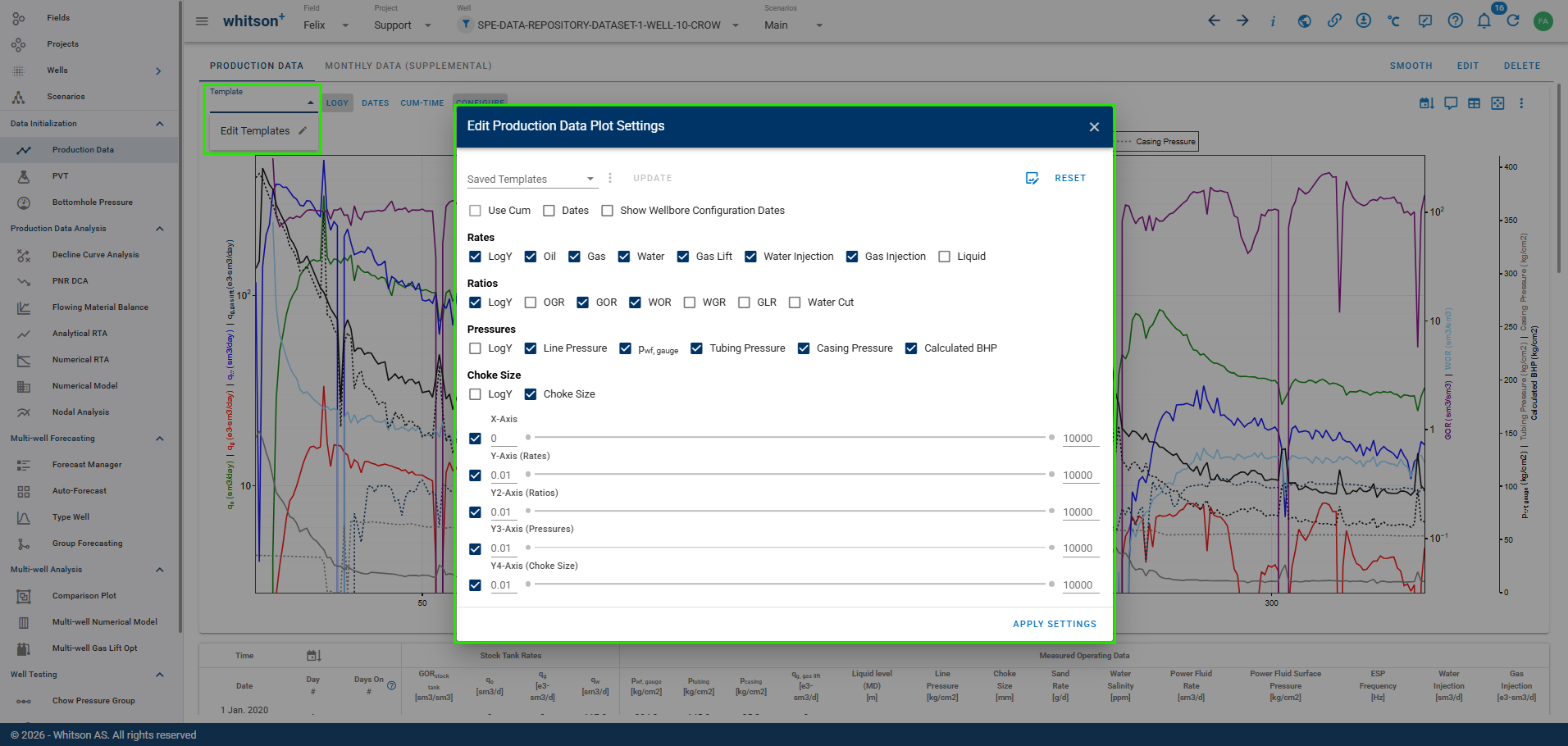
Task: Open the help question mark icon
Action: click(1455, 20)
